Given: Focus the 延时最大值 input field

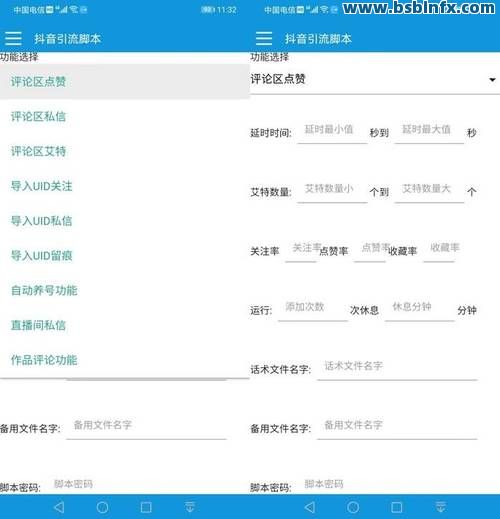Looking at the screenshot, I should click(x=429, y=131).
